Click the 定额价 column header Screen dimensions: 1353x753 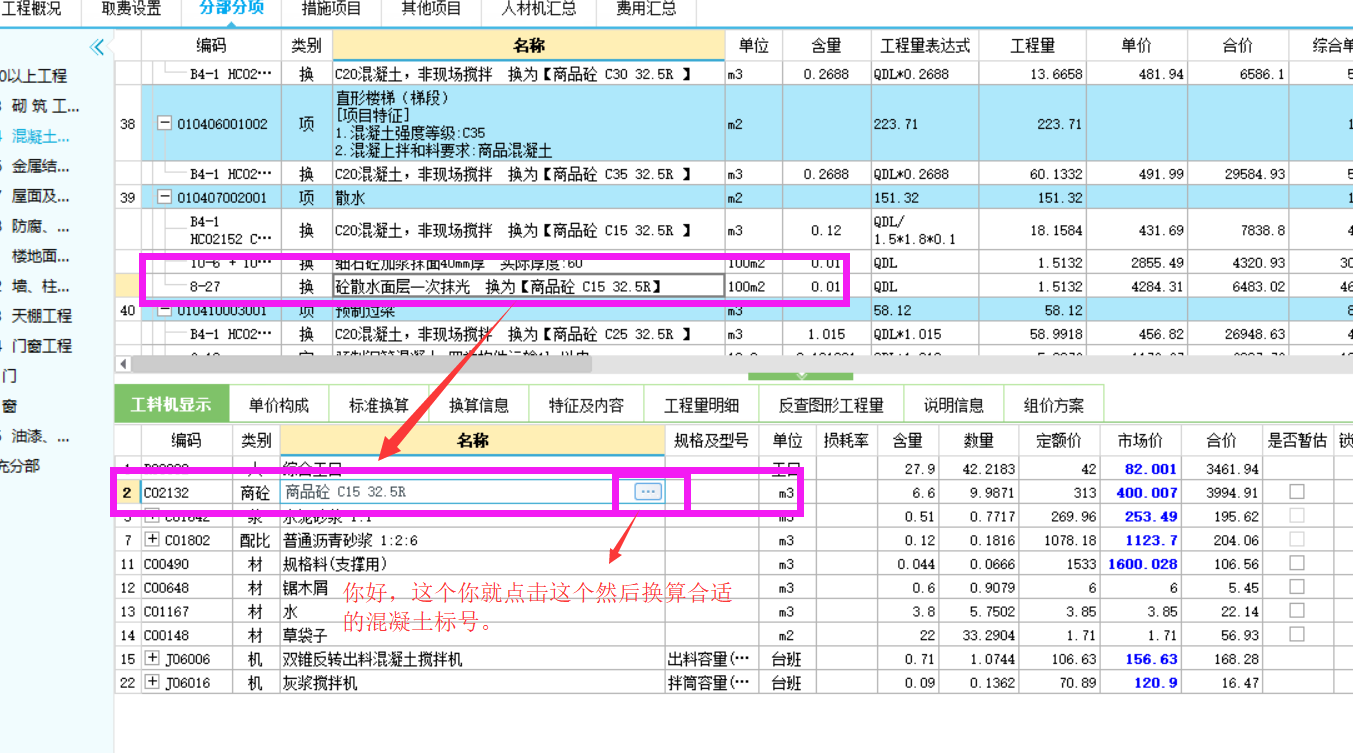click(x=1059, y=441)
